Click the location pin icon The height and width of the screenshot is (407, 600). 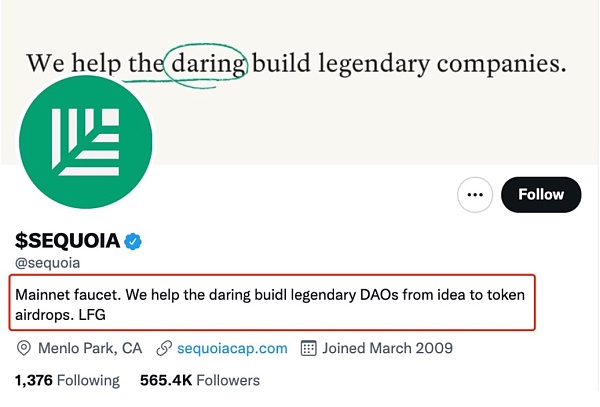[x=24, y=348]
